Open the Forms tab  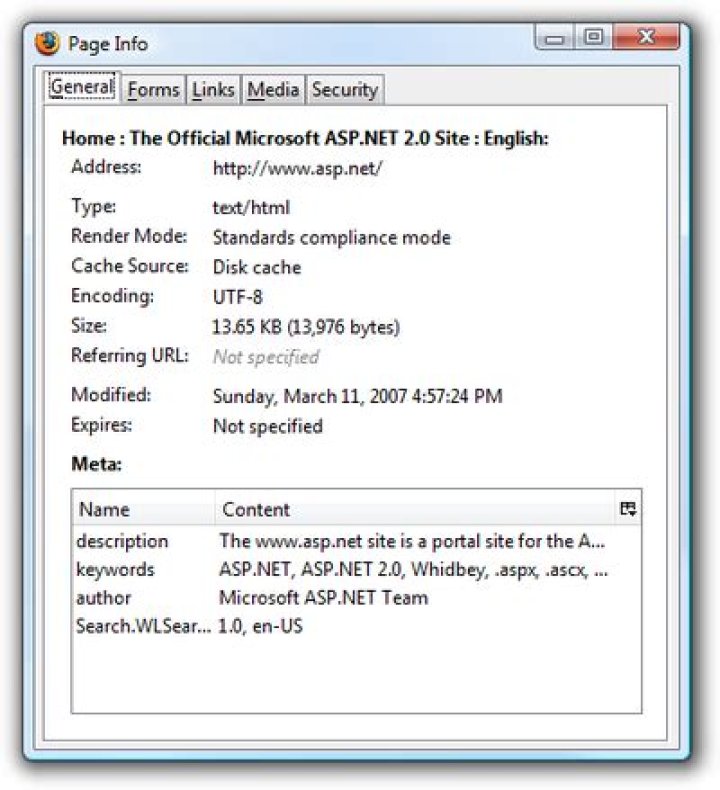coord(153,90)
